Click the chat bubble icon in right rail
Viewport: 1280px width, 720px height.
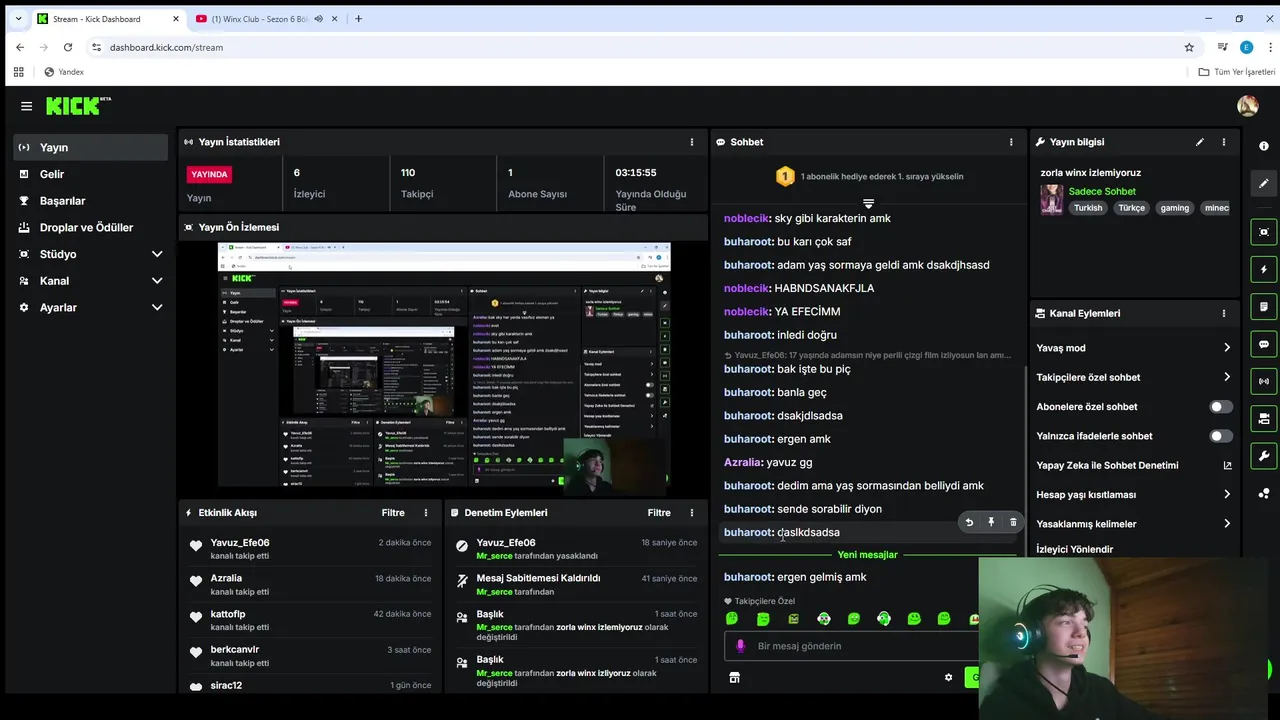coord(1264,344)
